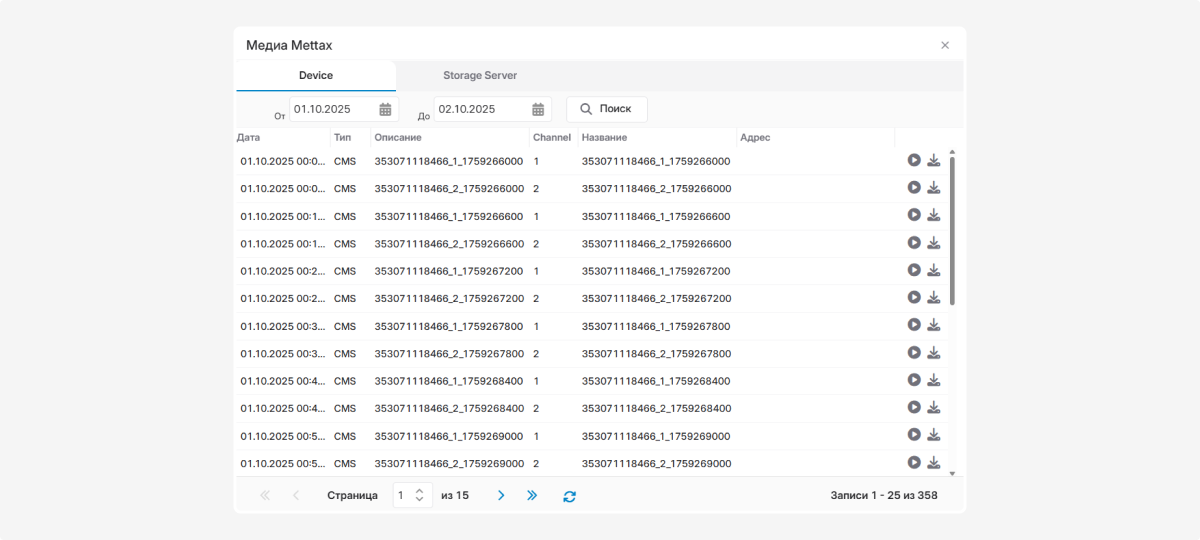1200x540 pixels.
Task: Sort by the Дата column header
Action: click(x=249, y=137)
